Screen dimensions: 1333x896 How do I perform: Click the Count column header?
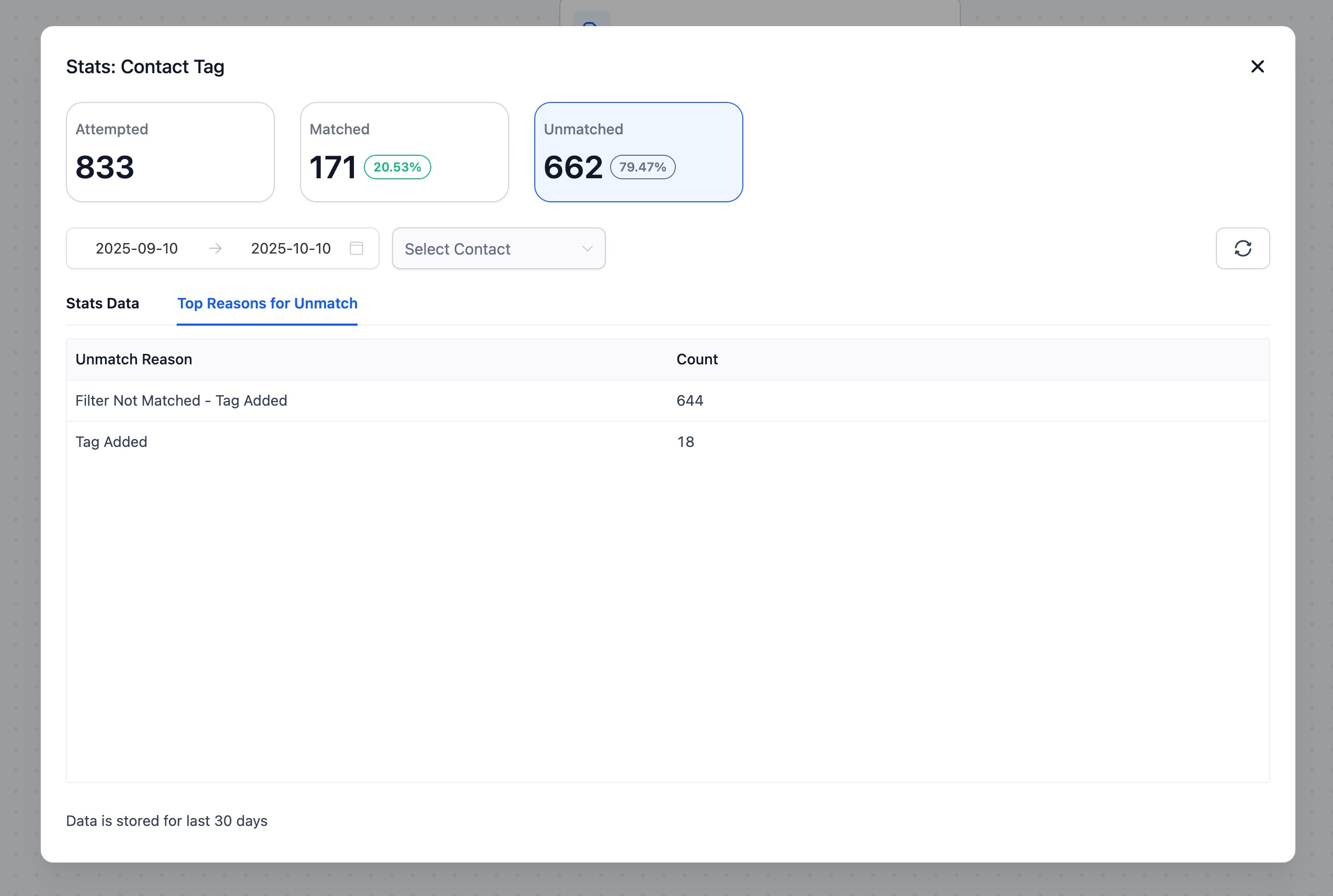click(696, 360)
